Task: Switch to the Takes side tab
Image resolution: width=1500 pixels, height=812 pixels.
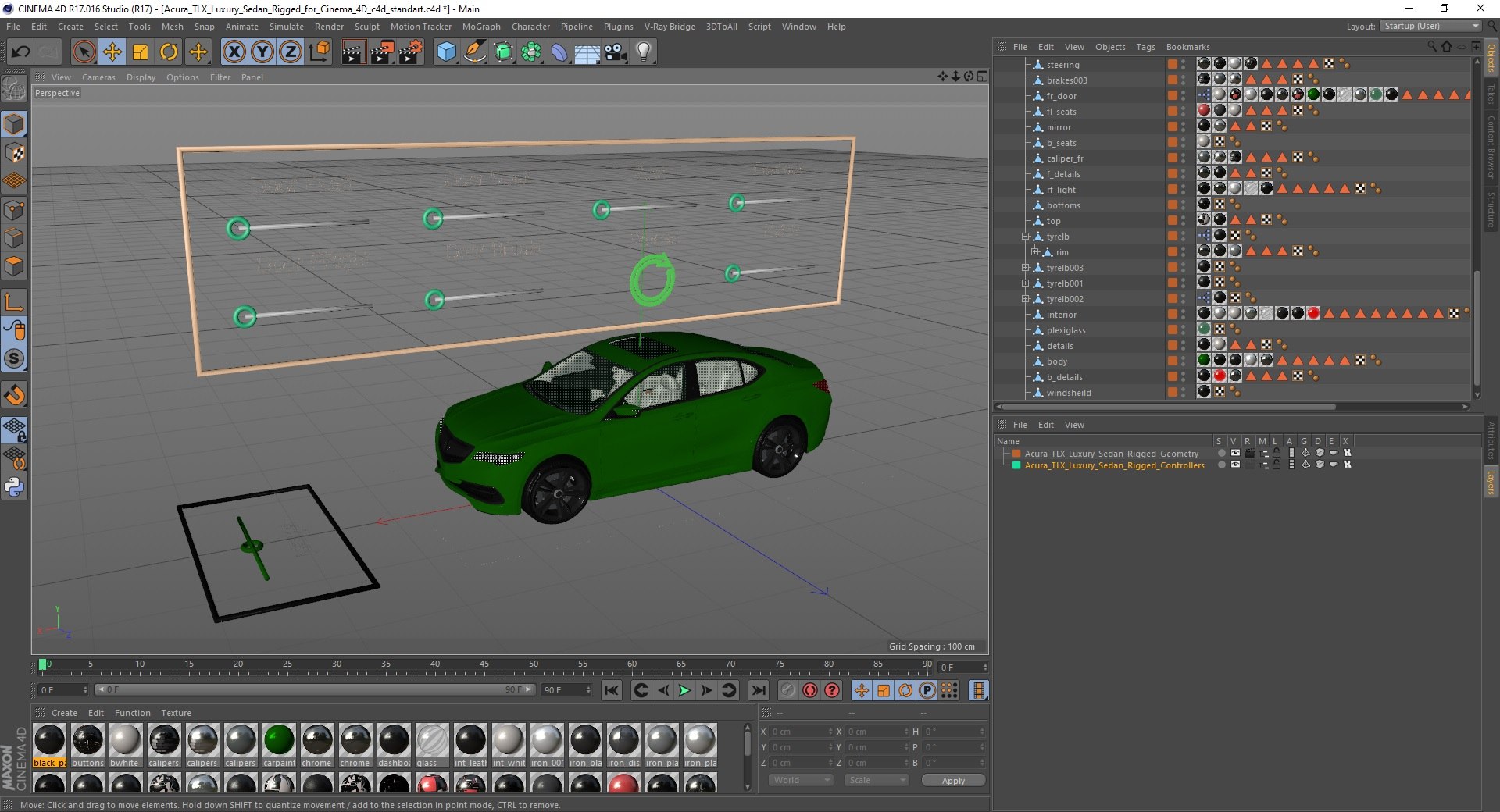Action: point(1491,94)
